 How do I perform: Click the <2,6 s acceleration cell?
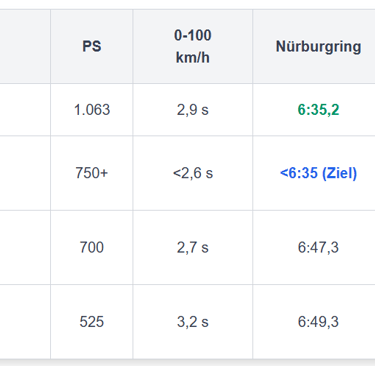[193, 173]
